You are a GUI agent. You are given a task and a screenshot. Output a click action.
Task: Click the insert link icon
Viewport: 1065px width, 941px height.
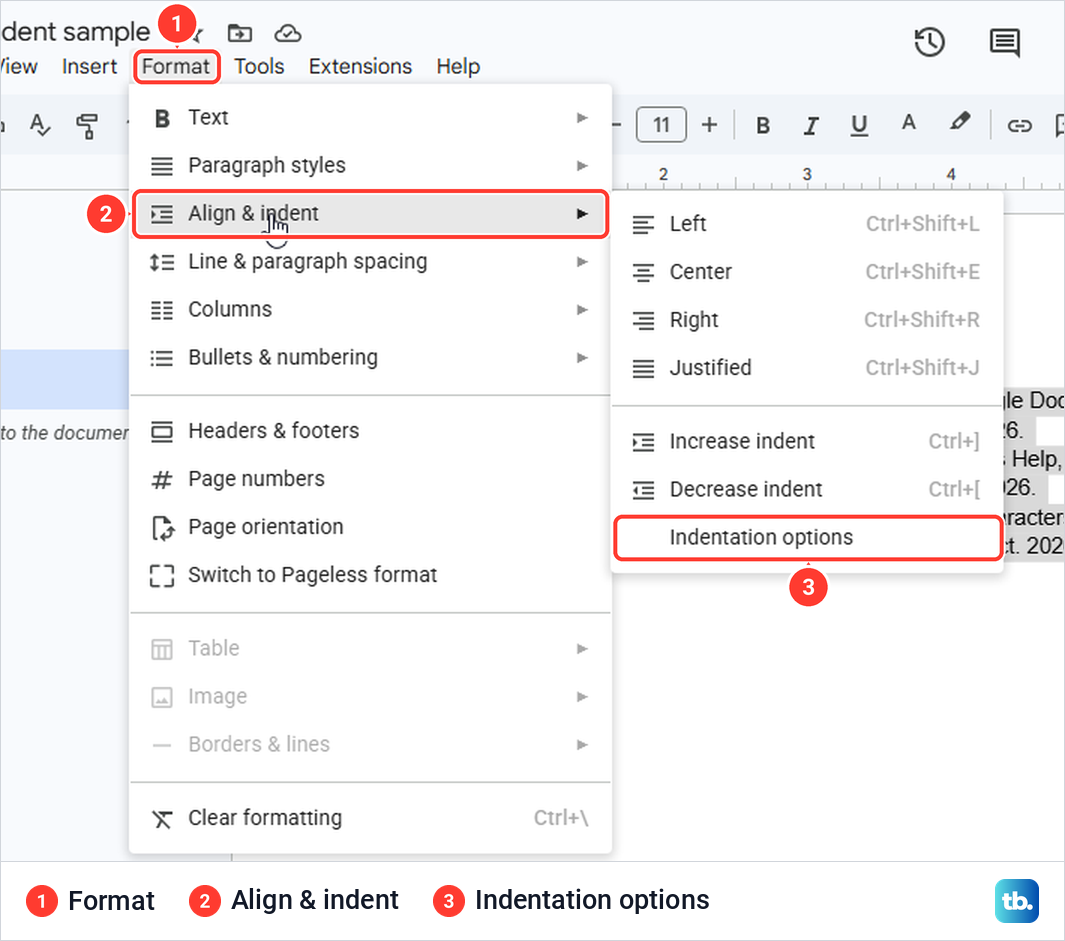pos(1019,126)
